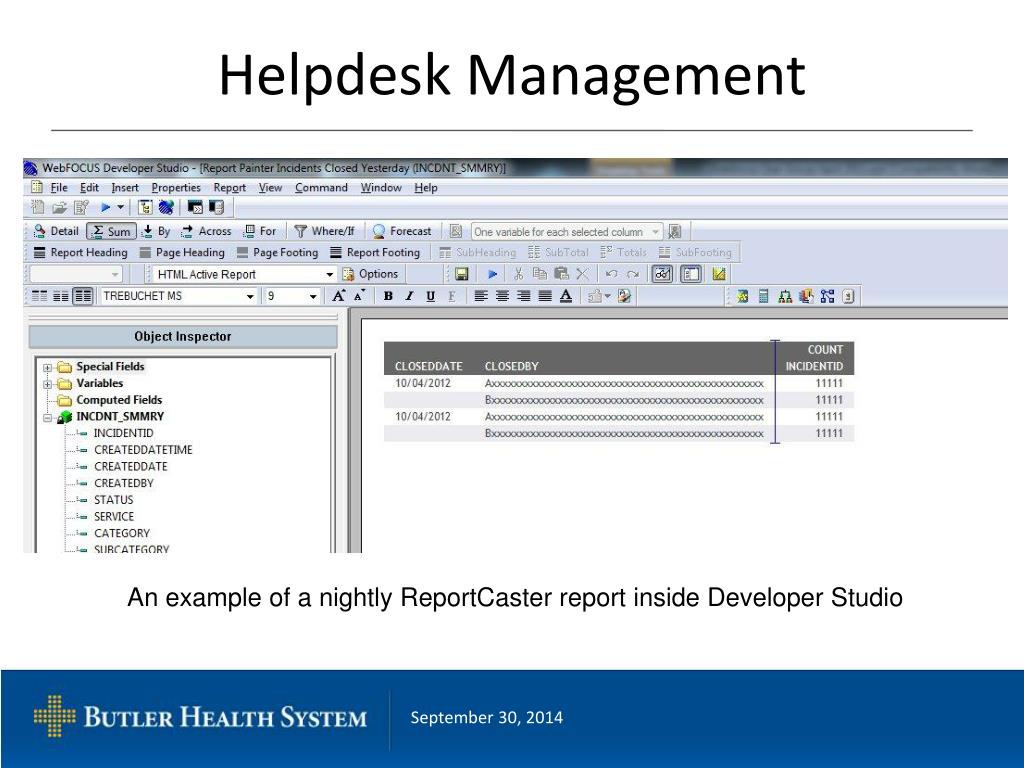Image resolution: width=1024 pixels, height=768 pixels.
Task: Click the Undo arrow icon
Action: click(x=611, y=274)
